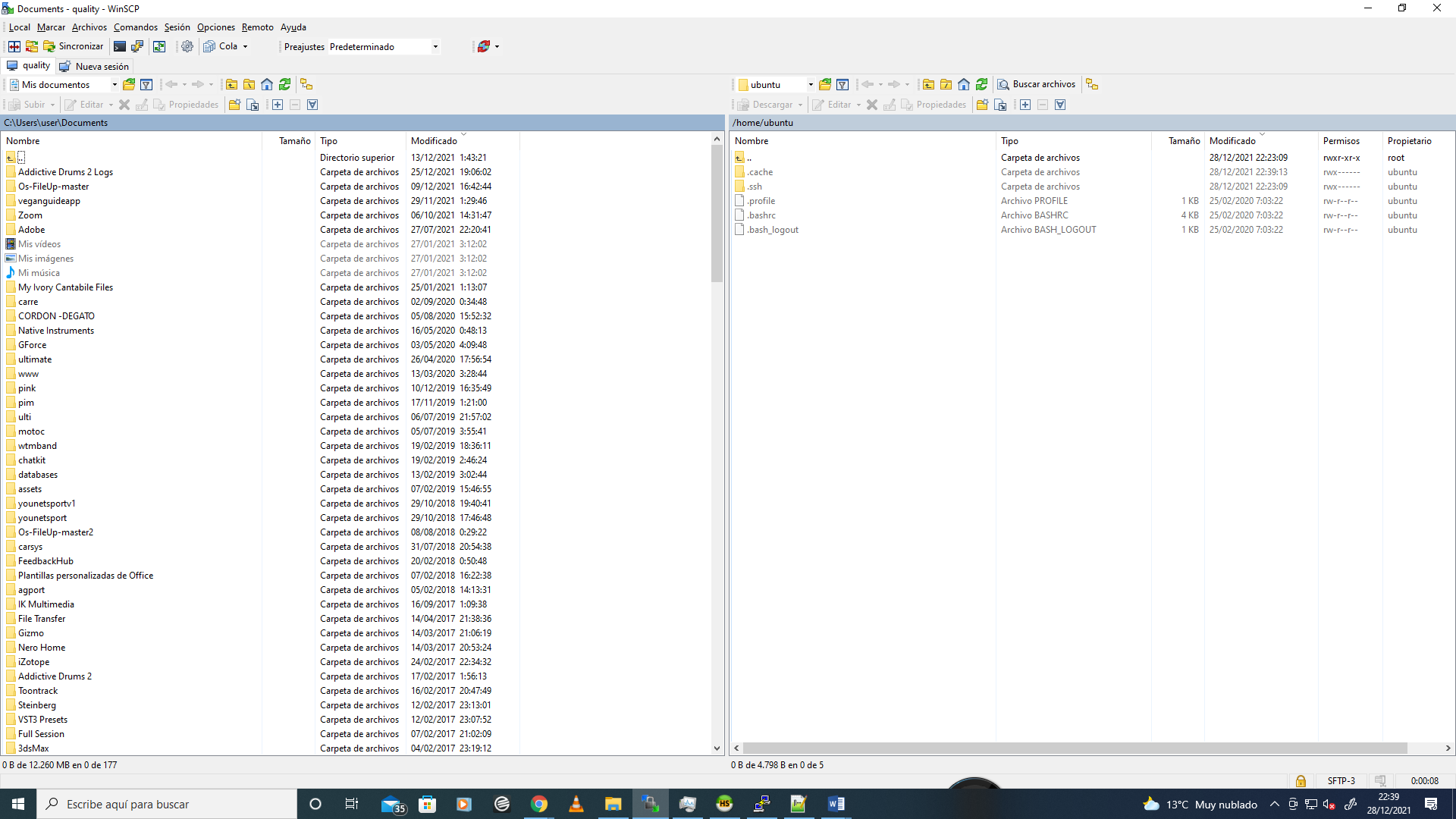
Task: Click the local panel home directory icon
Action: point(267,84)
